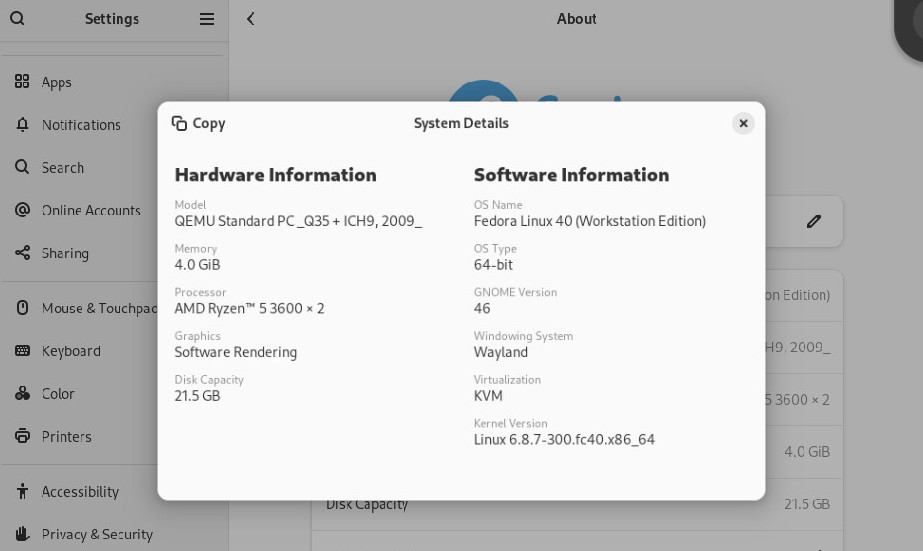This screenshot has width=923, height=551.
Task: Click the OS Name value Fedora Linux 40
Action: point(590,221)
